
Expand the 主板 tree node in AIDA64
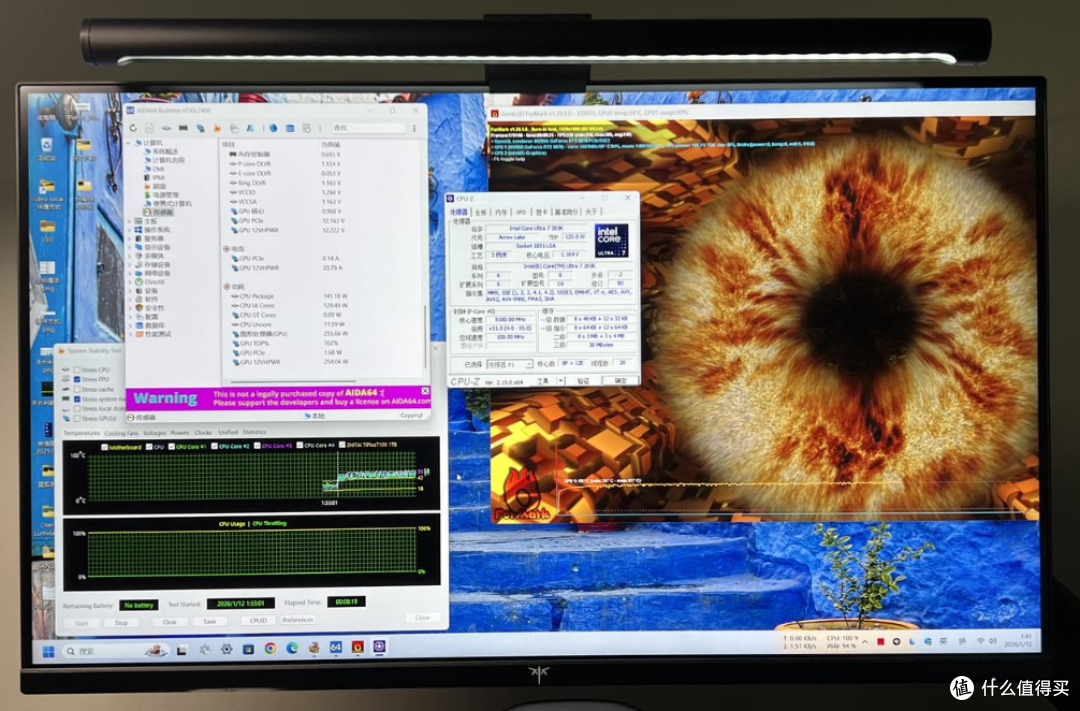(x=131, y=221)
